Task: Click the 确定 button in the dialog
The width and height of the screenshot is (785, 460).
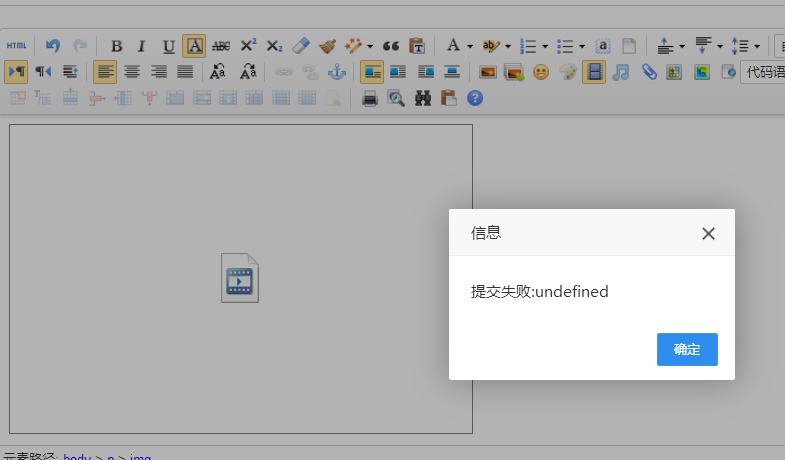Action: (687, 349)
